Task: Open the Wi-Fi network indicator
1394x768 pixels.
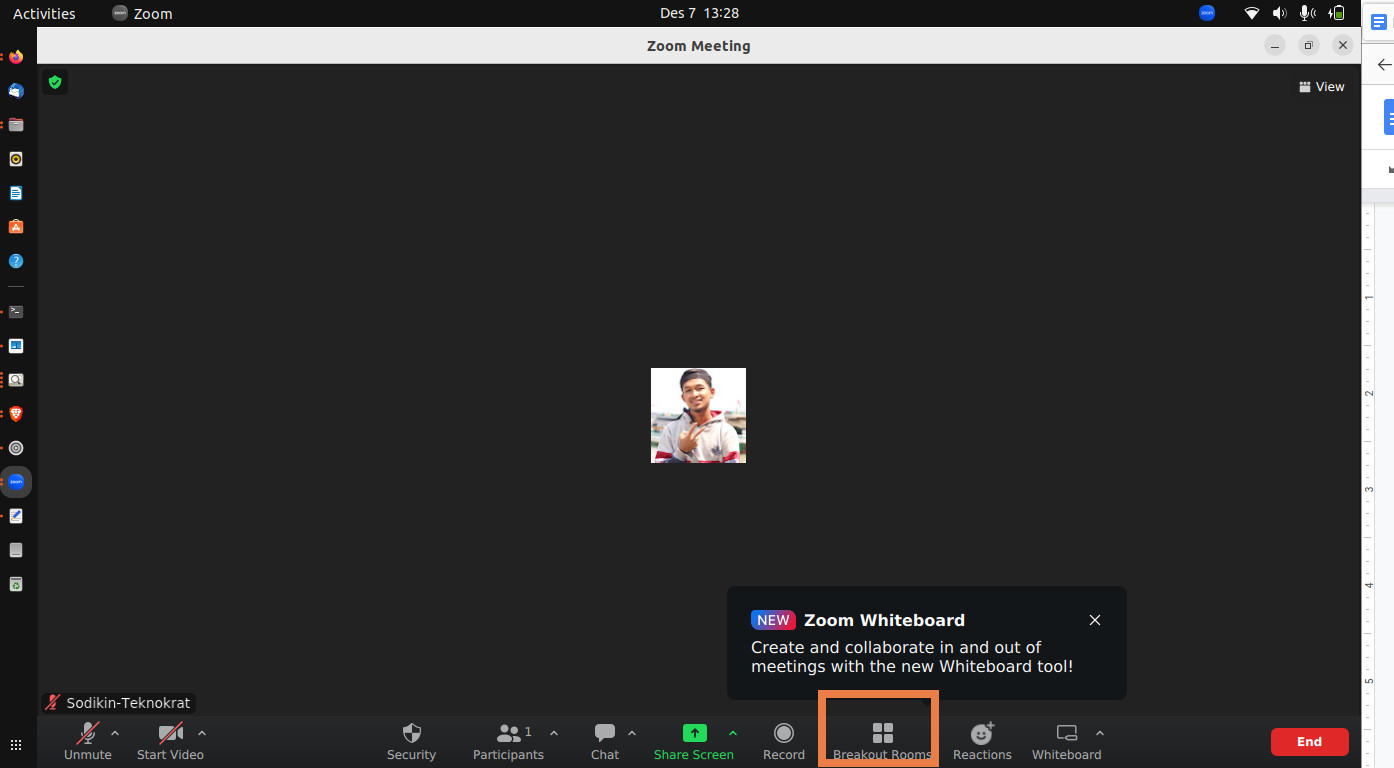Action: (1252, 13)
